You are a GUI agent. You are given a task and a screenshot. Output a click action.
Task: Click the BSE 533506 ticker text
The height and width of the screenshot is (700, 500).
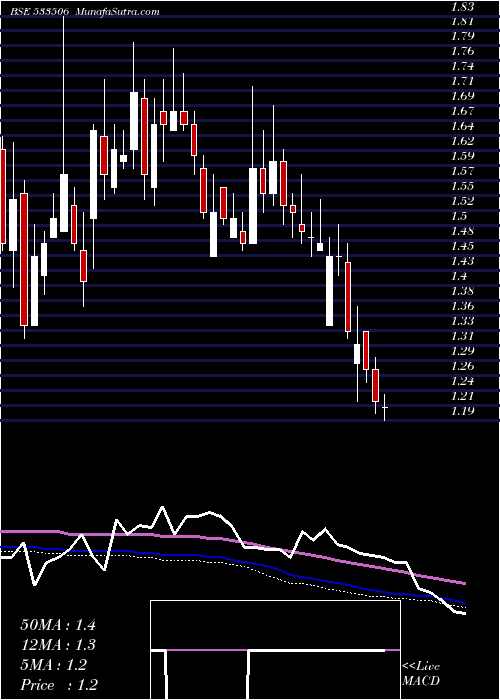pyautogui.click(x=40, y=12)
